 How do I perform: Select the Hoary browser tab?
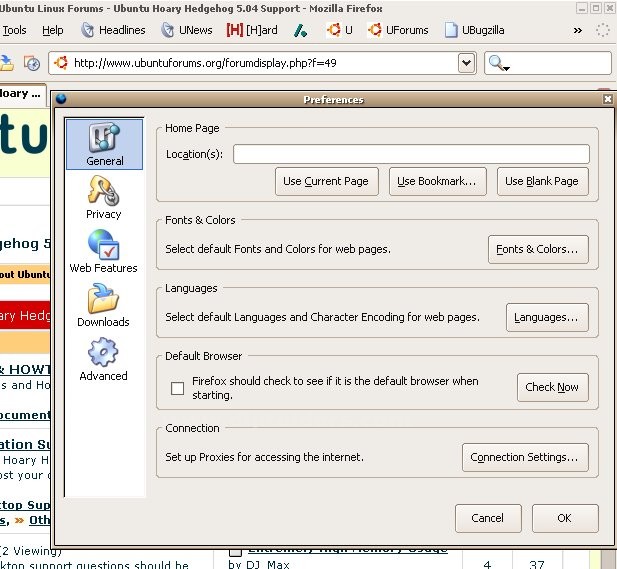(x=22, y=94)
